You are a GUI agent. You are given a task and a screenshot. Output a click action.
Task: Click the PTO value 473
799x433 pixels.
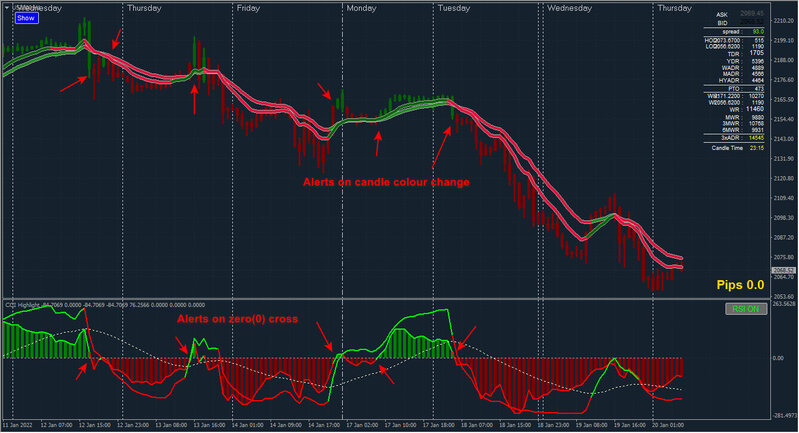[x=759, y=89]
